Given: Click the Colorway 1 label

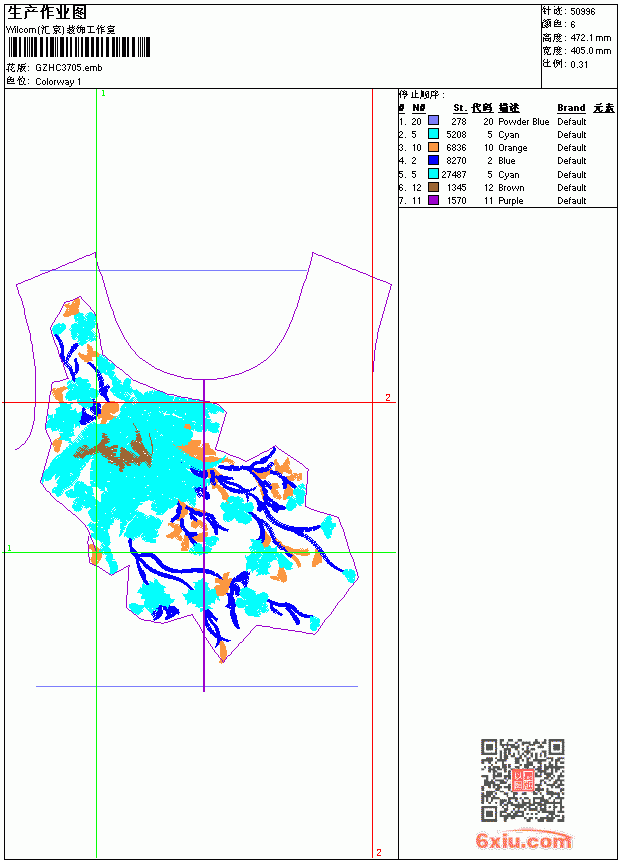Looking at the screenshot, I should coord(58,82).
